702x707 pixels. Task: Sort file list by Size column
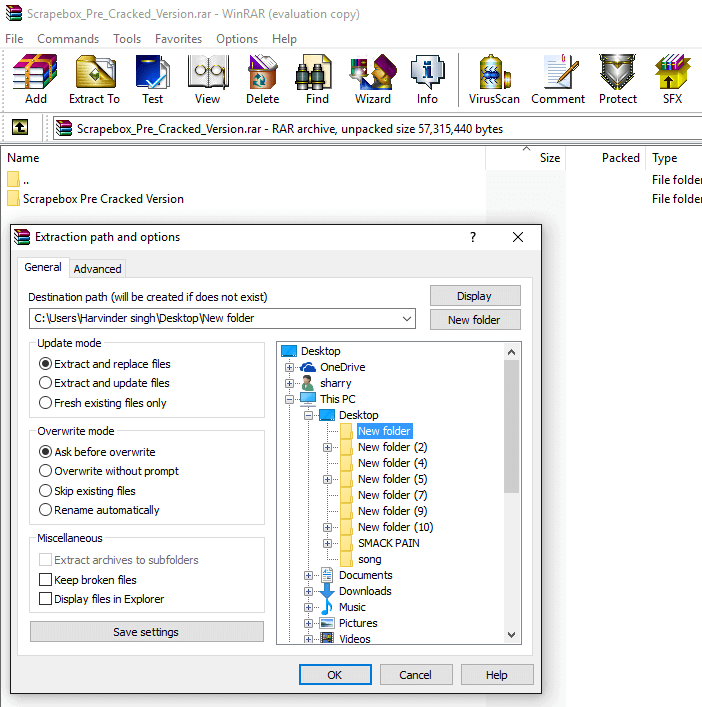click(x=525, y=158)
